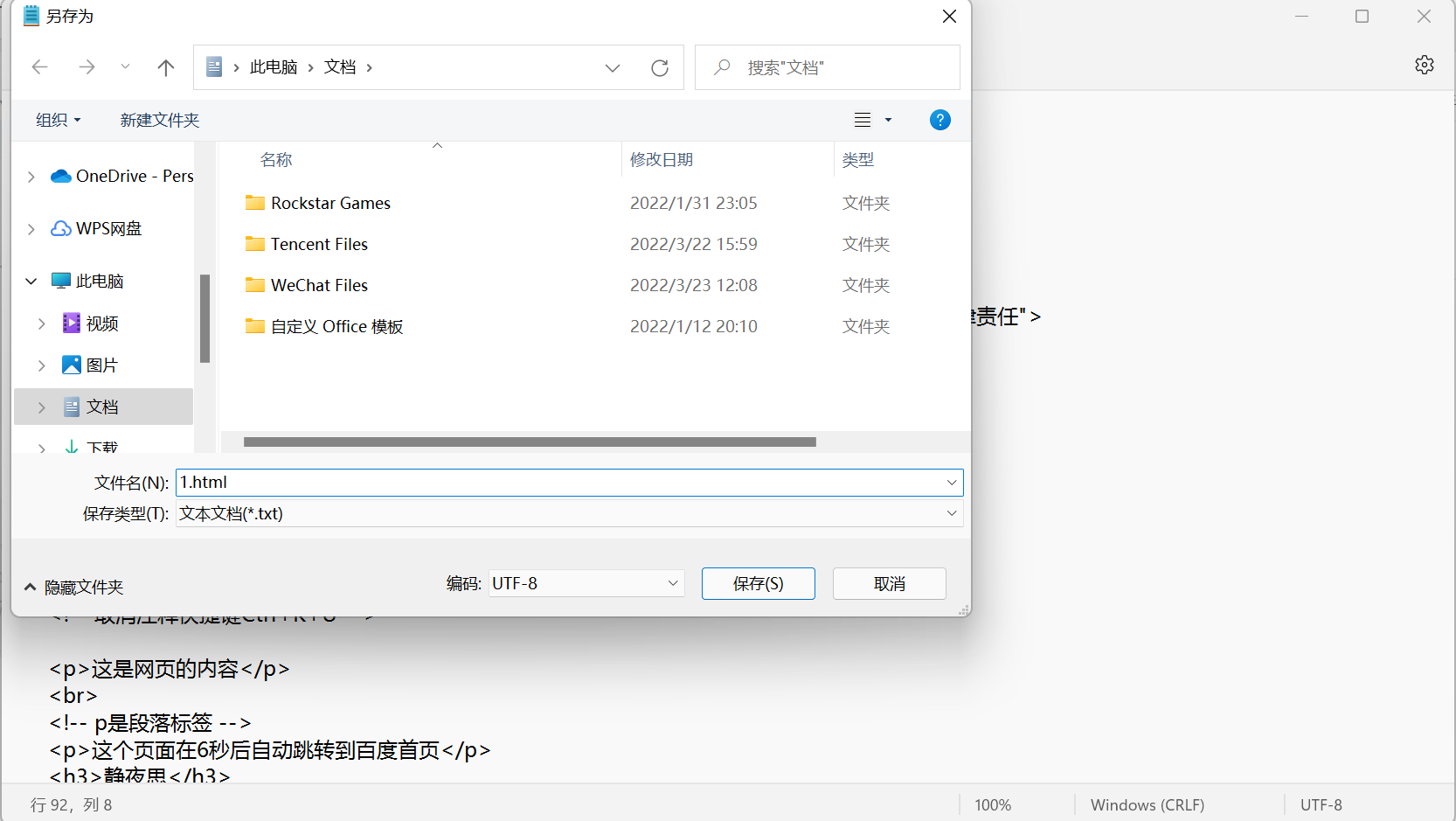Sort files by 类型 column
This screenshot has height=821, width=1456.
point(858,160)
